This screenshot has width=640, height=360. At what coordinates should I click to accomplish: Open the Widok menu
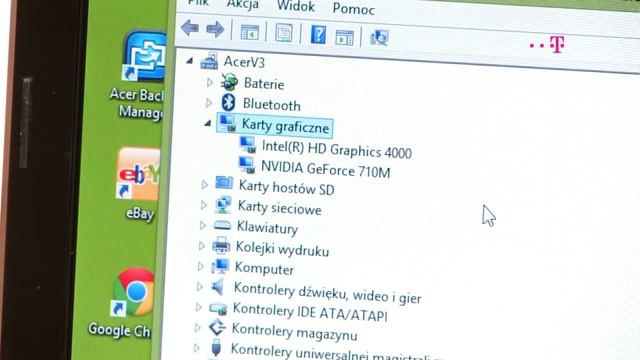tap(296, 6)
